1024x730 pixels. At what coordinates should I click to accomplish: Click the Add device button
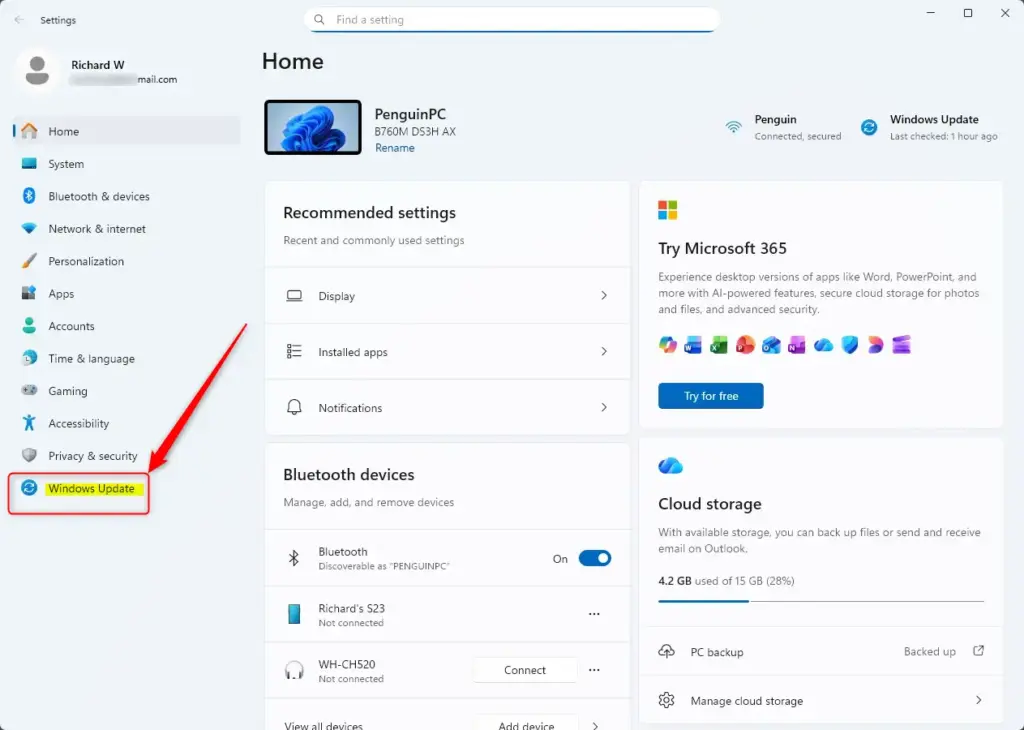(x=526, y=723)
